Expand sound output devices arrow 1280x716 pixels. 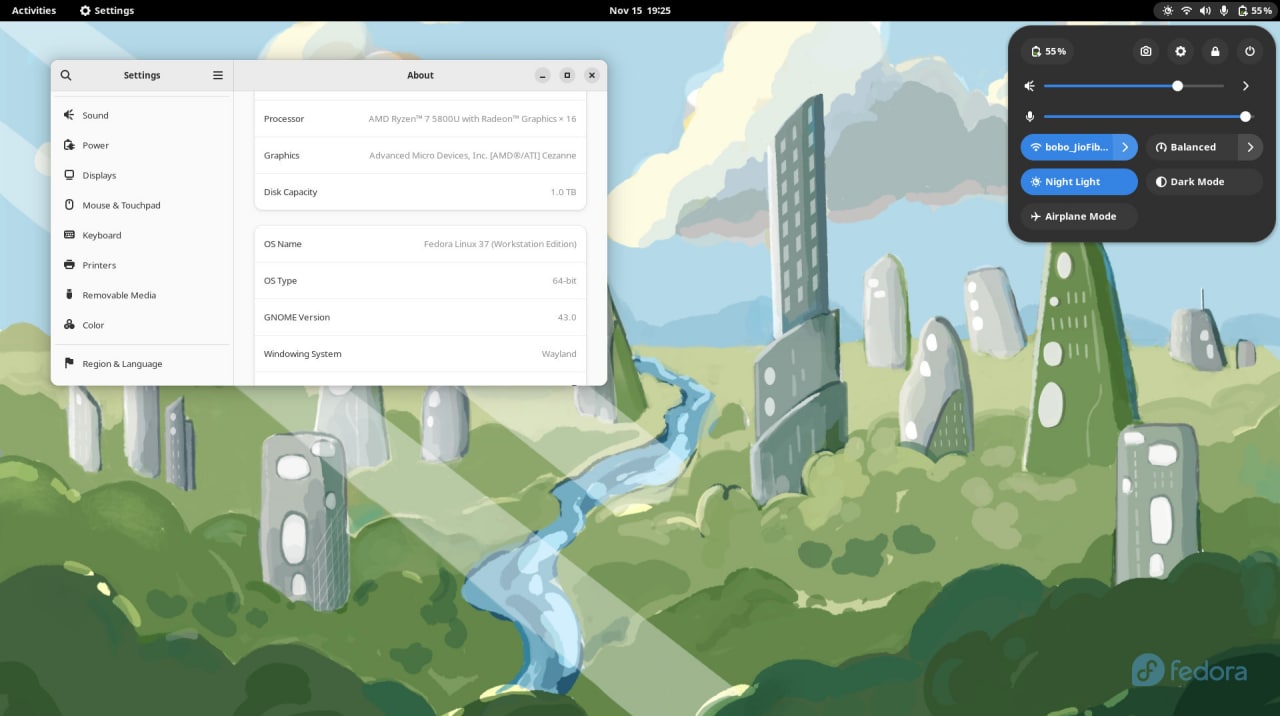(1246, 86)
